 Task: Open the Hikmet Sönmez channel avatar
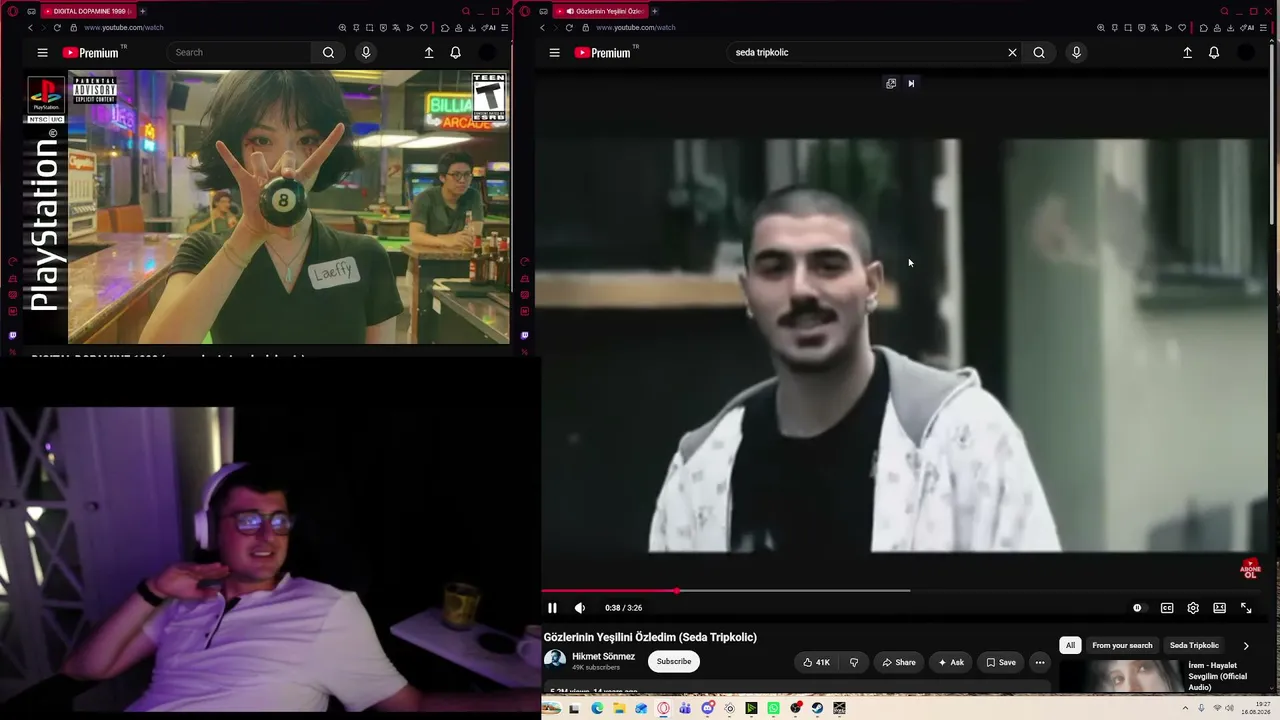[x=555, y=660]
